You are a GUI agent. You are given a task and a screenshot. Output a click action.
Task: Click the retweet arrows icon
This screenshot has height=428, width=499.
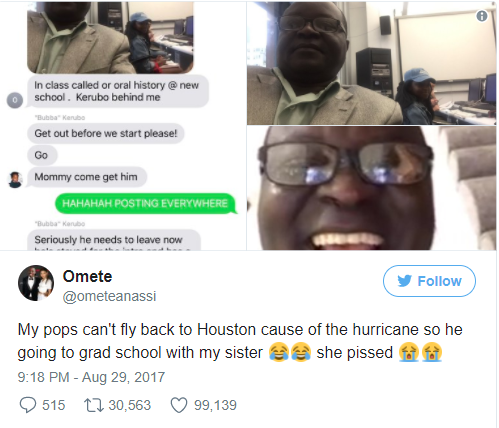point(93,405)
